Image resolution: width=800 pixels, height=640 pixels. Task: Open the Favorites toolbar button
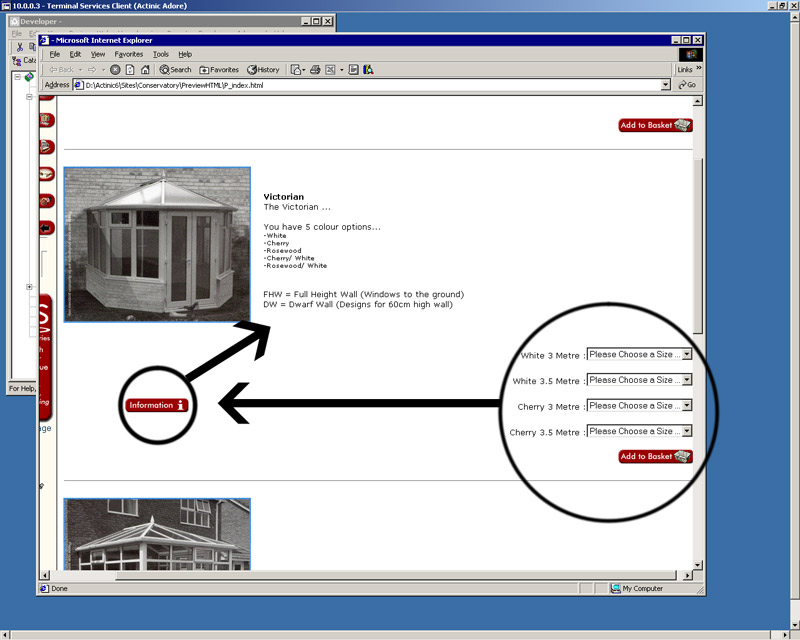(x=219, y=70)
